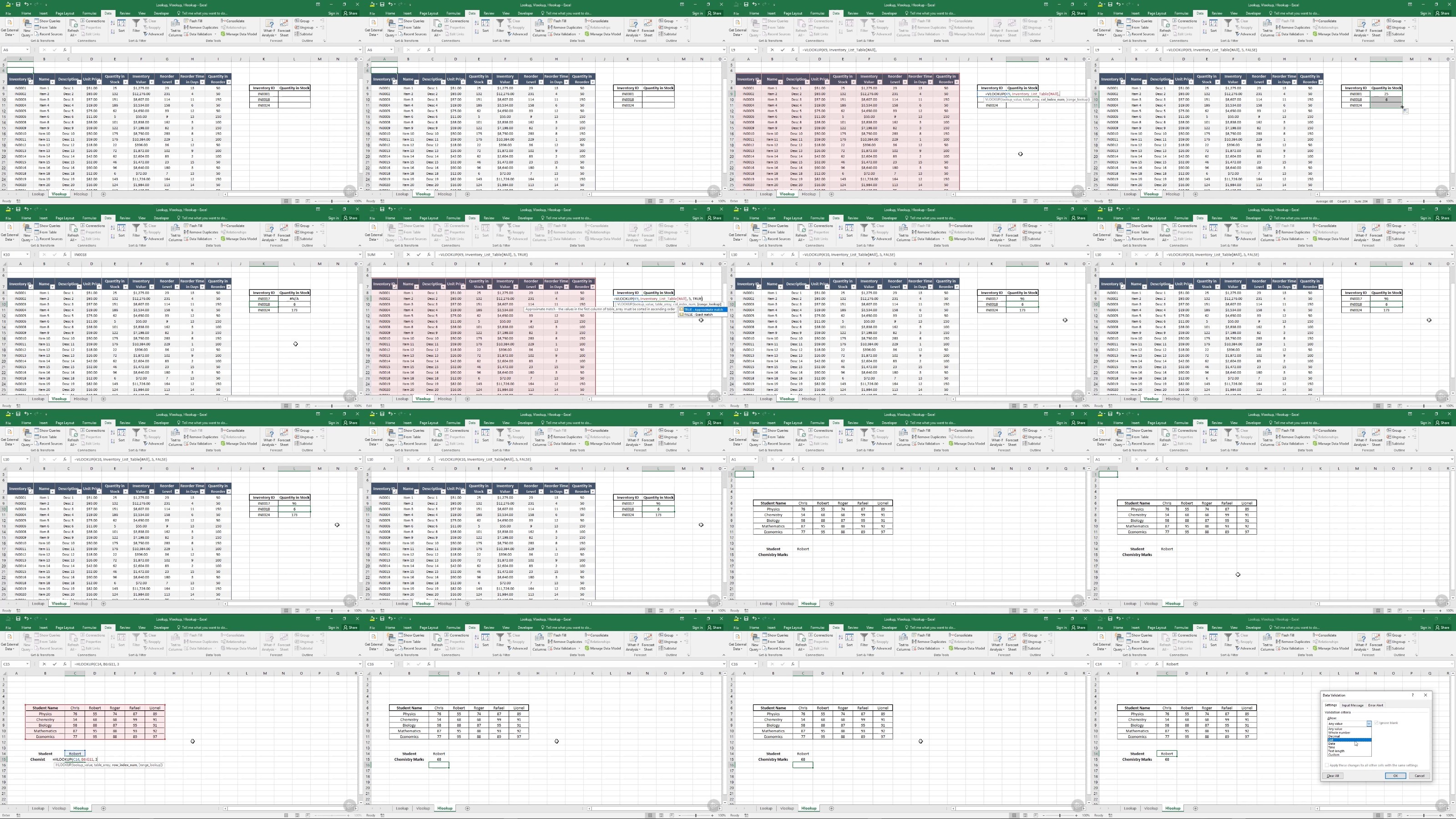Click Subtotal icon in the #N/A window

[297, 239]
